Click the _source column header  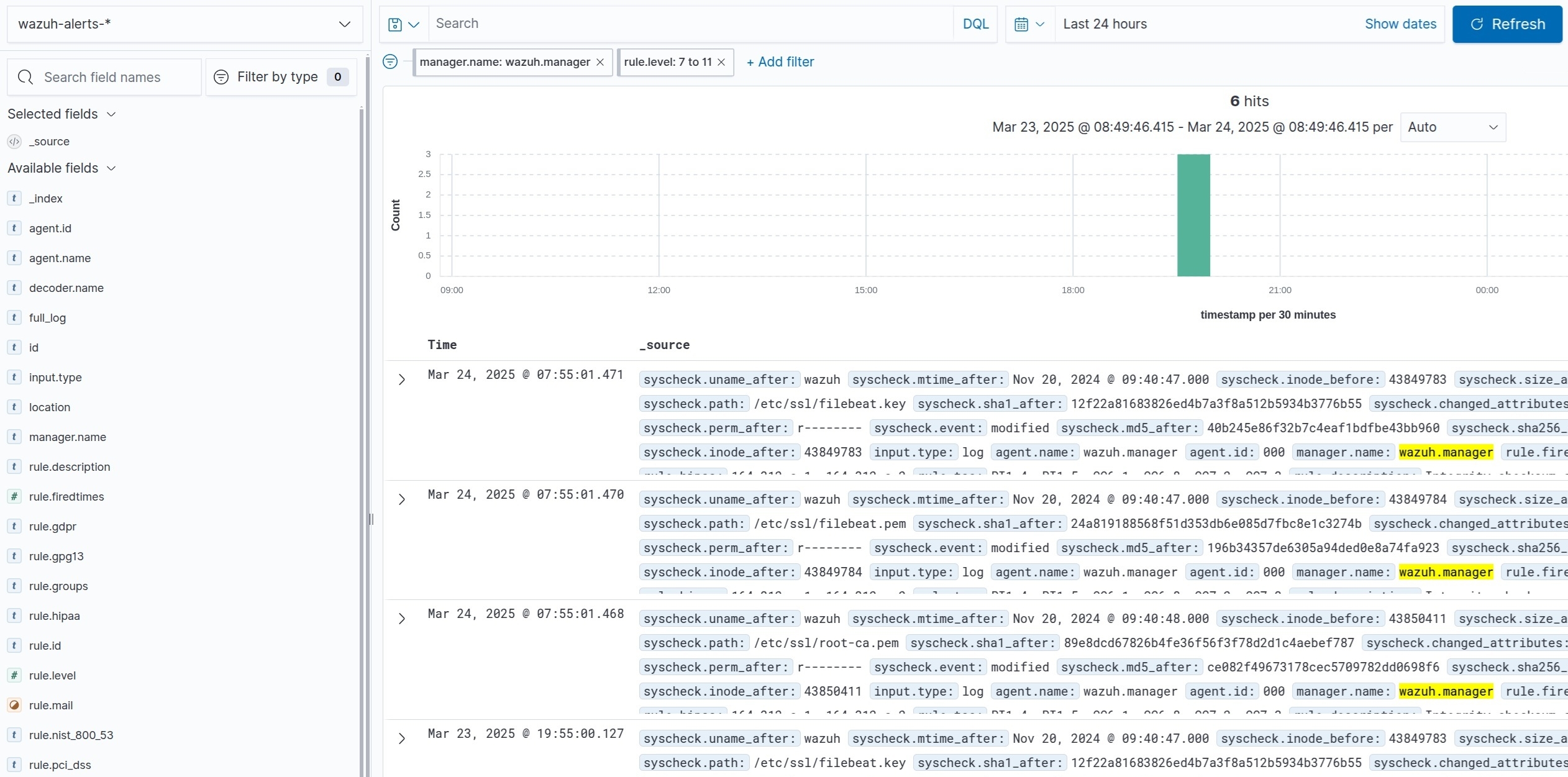pyautogui.click(x=665, y=345)
